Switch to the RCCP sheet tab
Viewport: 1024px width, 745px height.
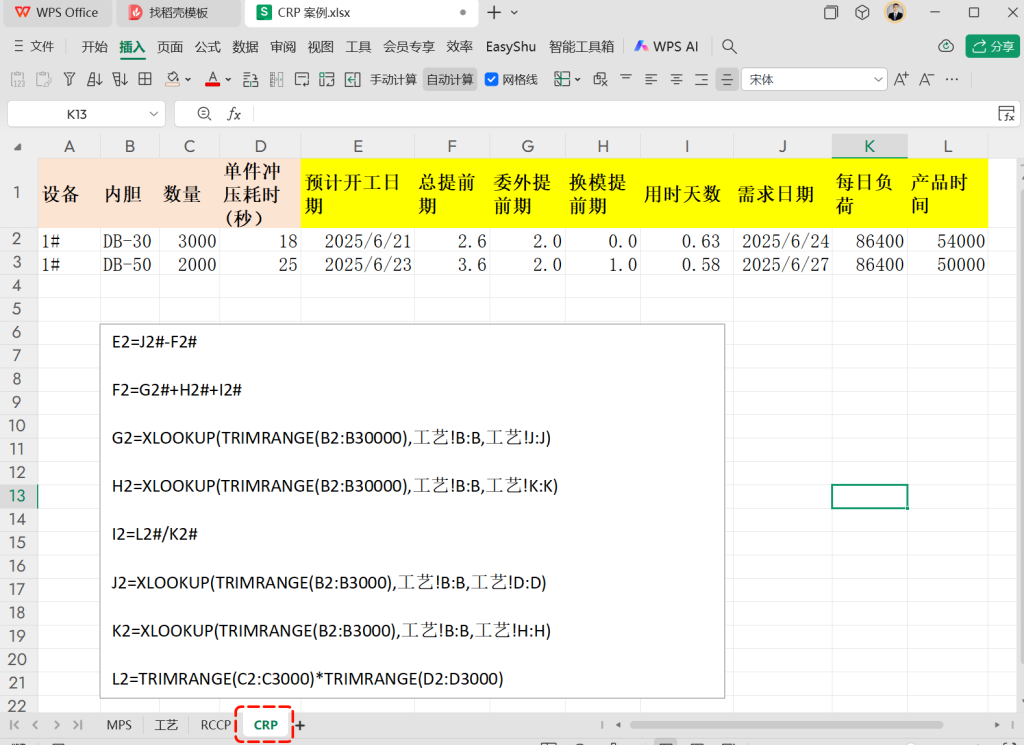click(216, 725)
